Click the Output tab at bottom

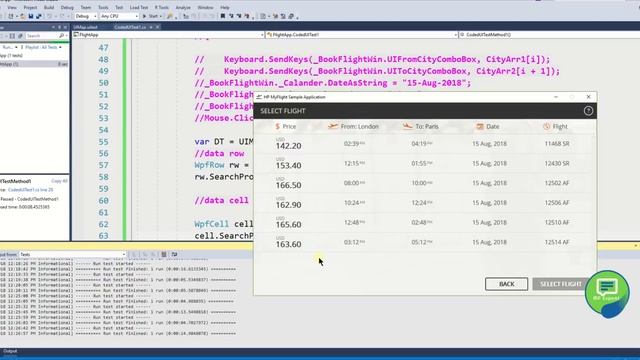[10, 351]
